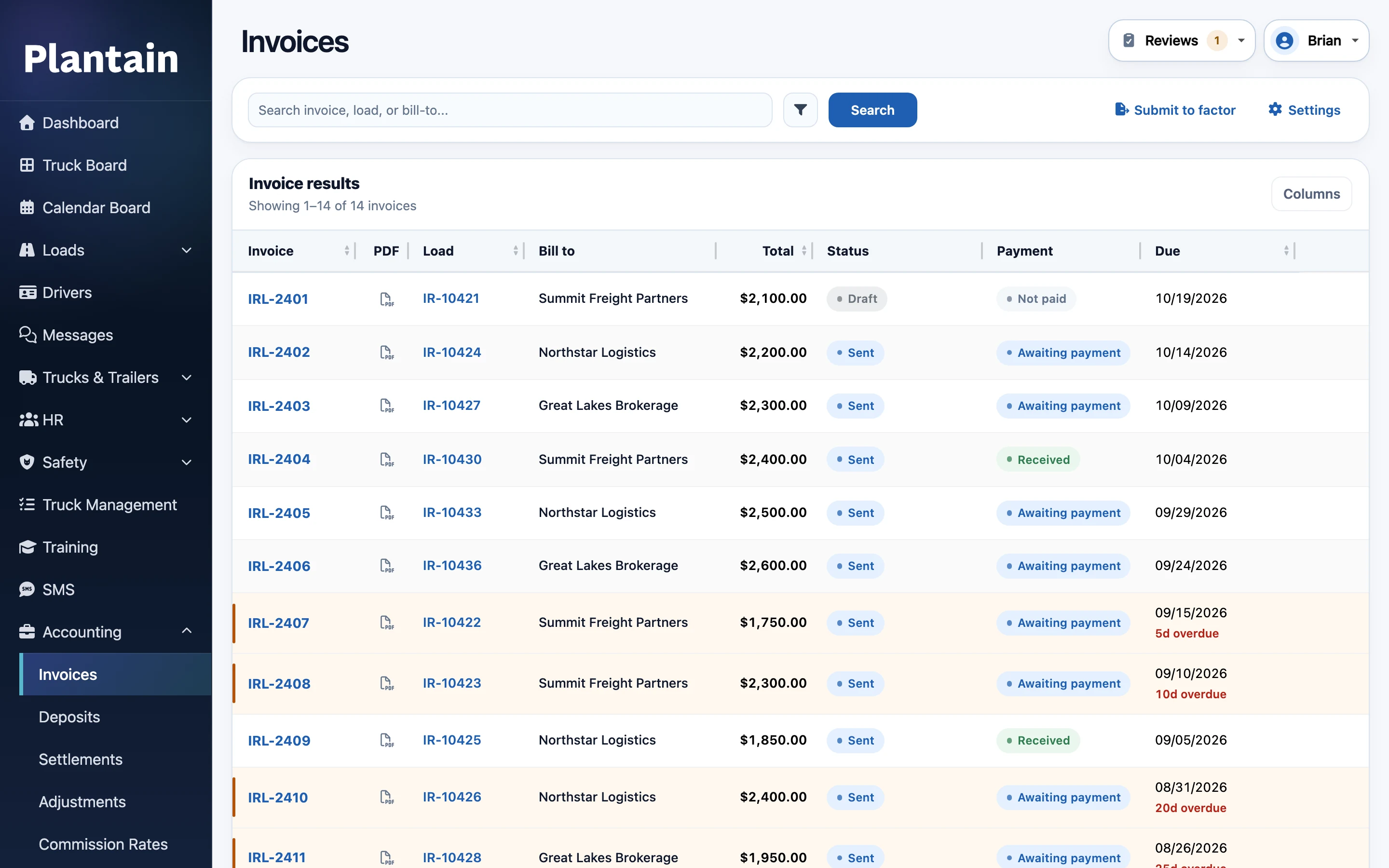This screenshot has height=868, width=1389.
Task: Open invoice Settings
Action: (1304, 109)
